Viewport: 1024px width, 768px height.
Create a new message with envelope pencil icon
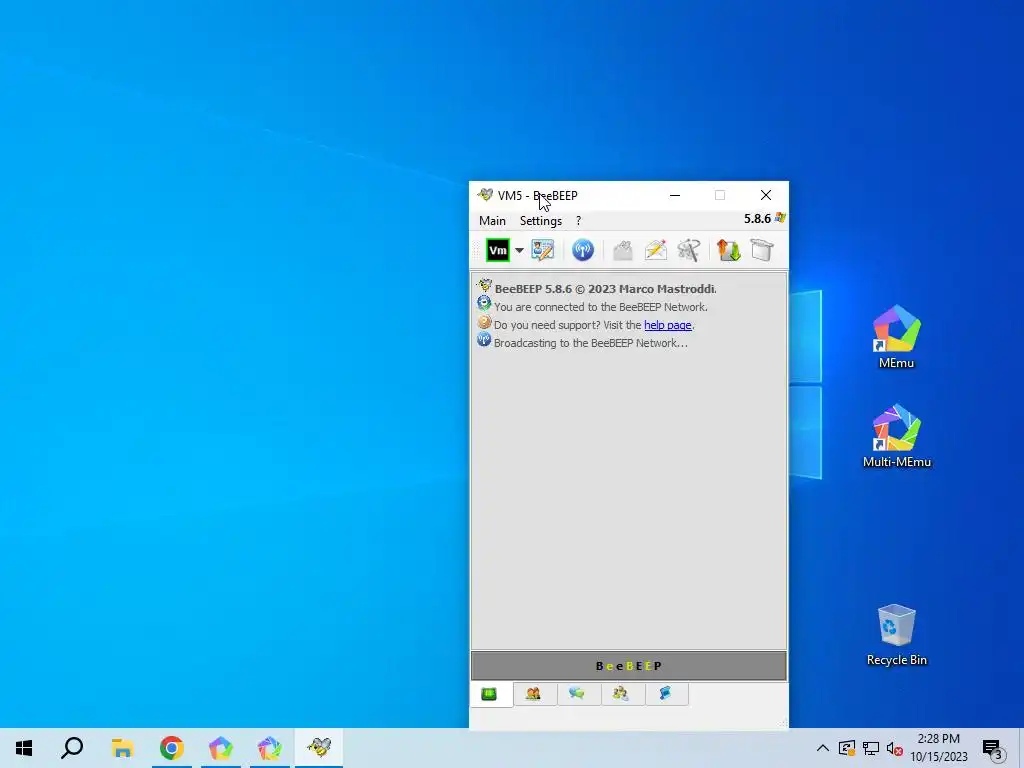656,250
